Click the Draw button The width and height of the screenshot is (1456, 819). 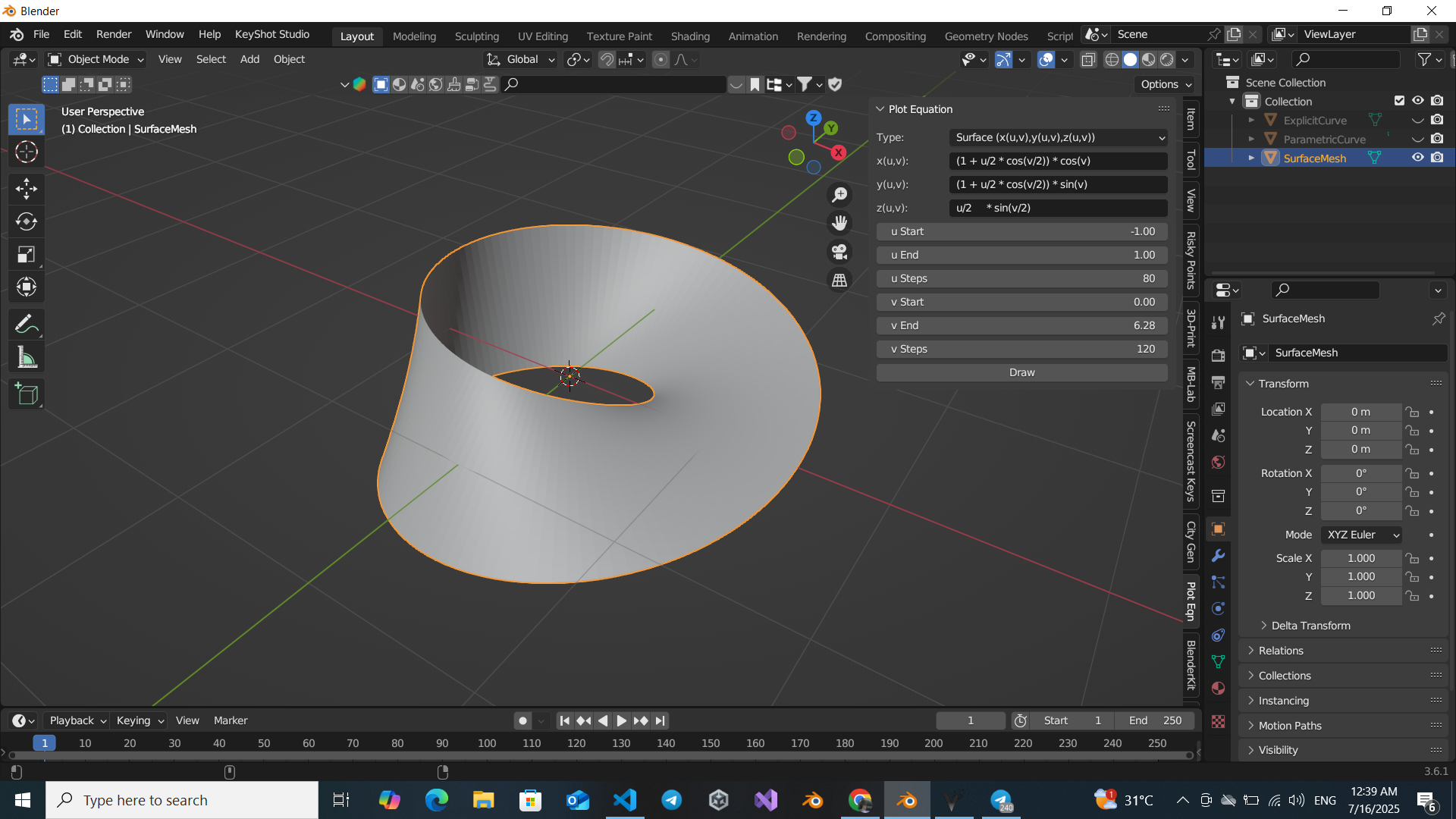pos(1021,372)
